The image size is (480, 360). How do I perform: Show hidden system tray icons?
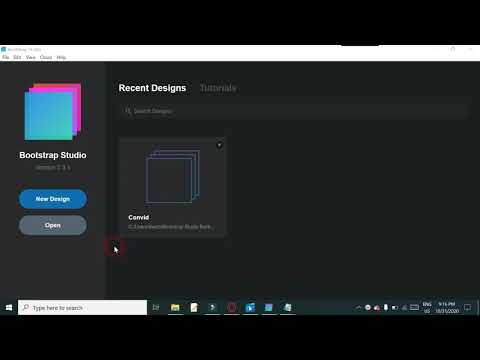[x=358, y=307]
